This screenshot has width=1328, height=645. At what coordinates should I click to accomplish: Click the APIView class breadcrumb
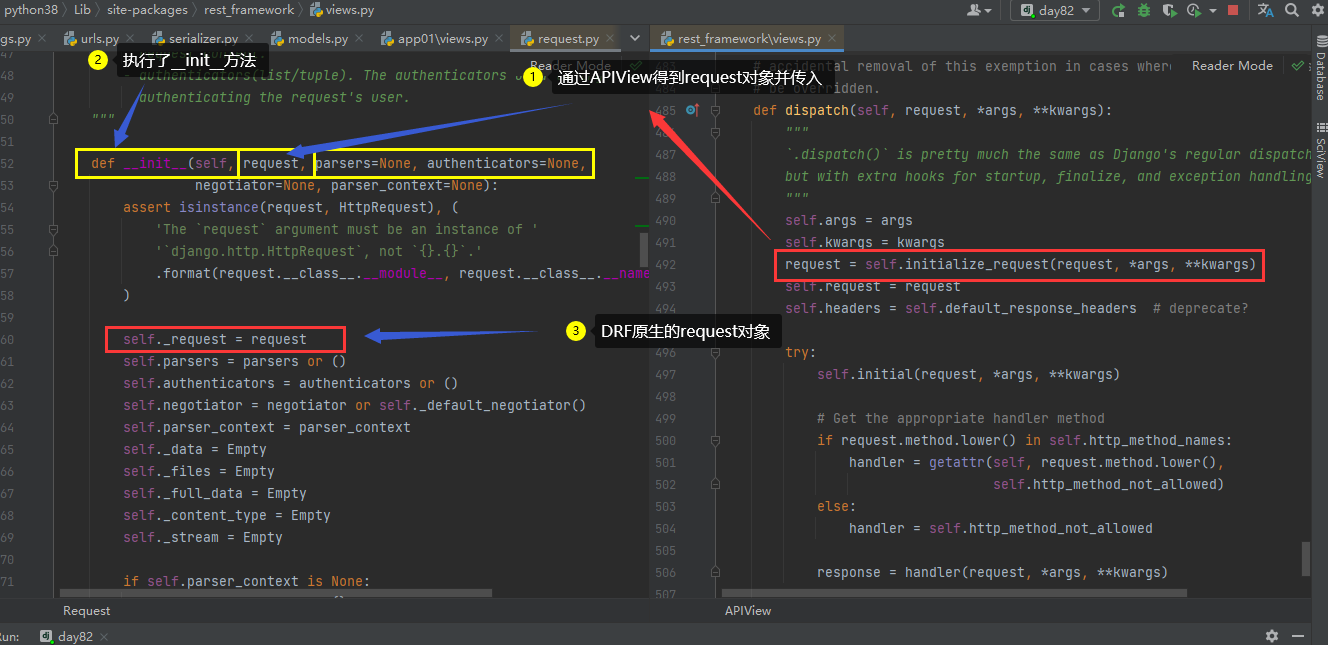point(748,610)
